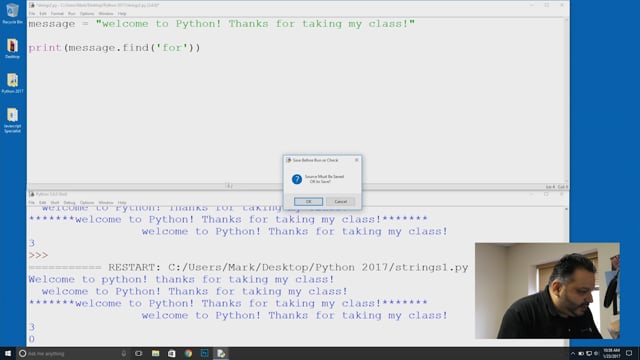This screenshot has height=360, width=640.
Task: Close the Save Before Run or Check dialog
Action: click(x=356, y=160)
